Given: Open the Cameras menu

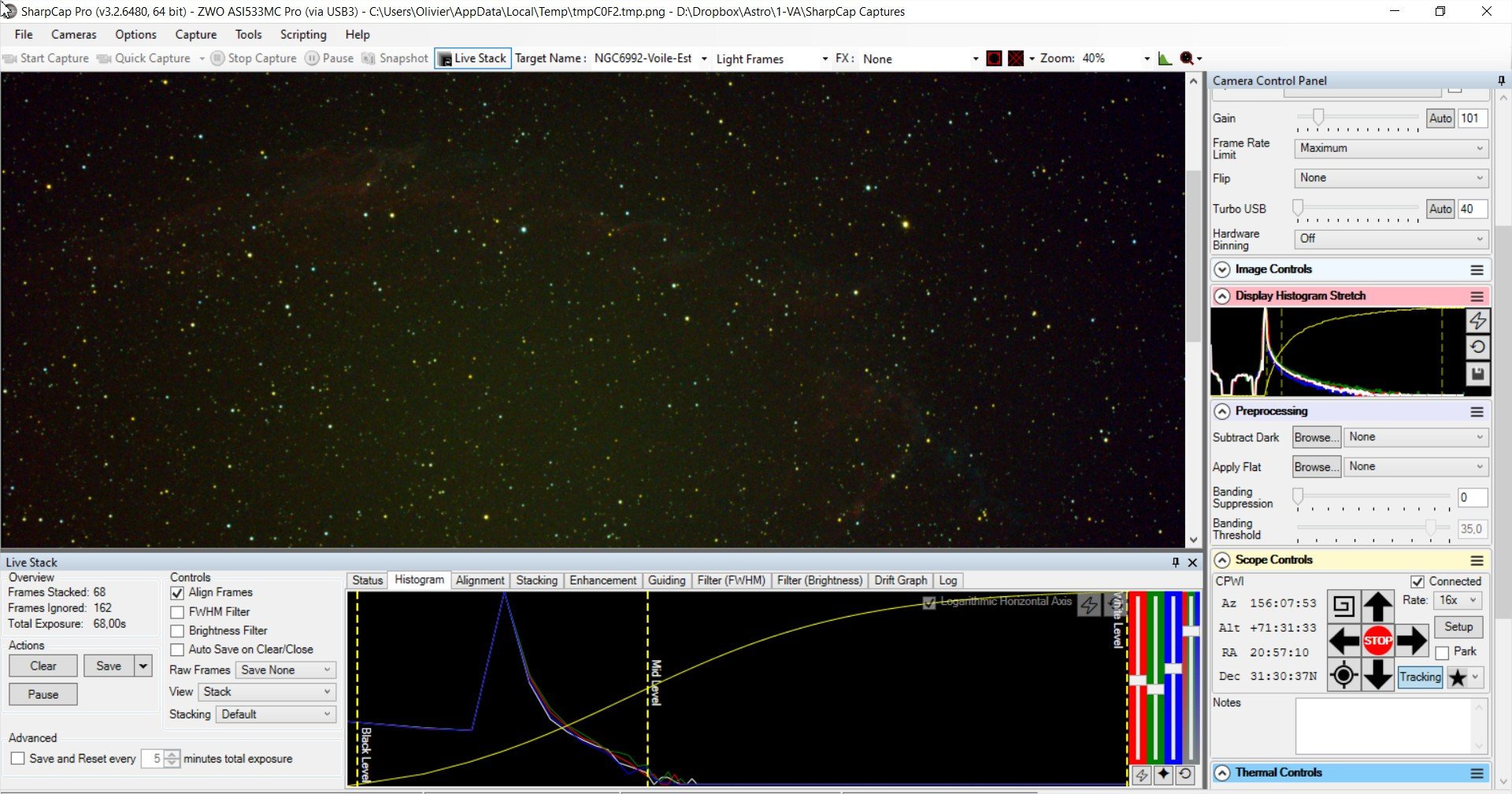Looking at the screenshot, I should point(73,35).
